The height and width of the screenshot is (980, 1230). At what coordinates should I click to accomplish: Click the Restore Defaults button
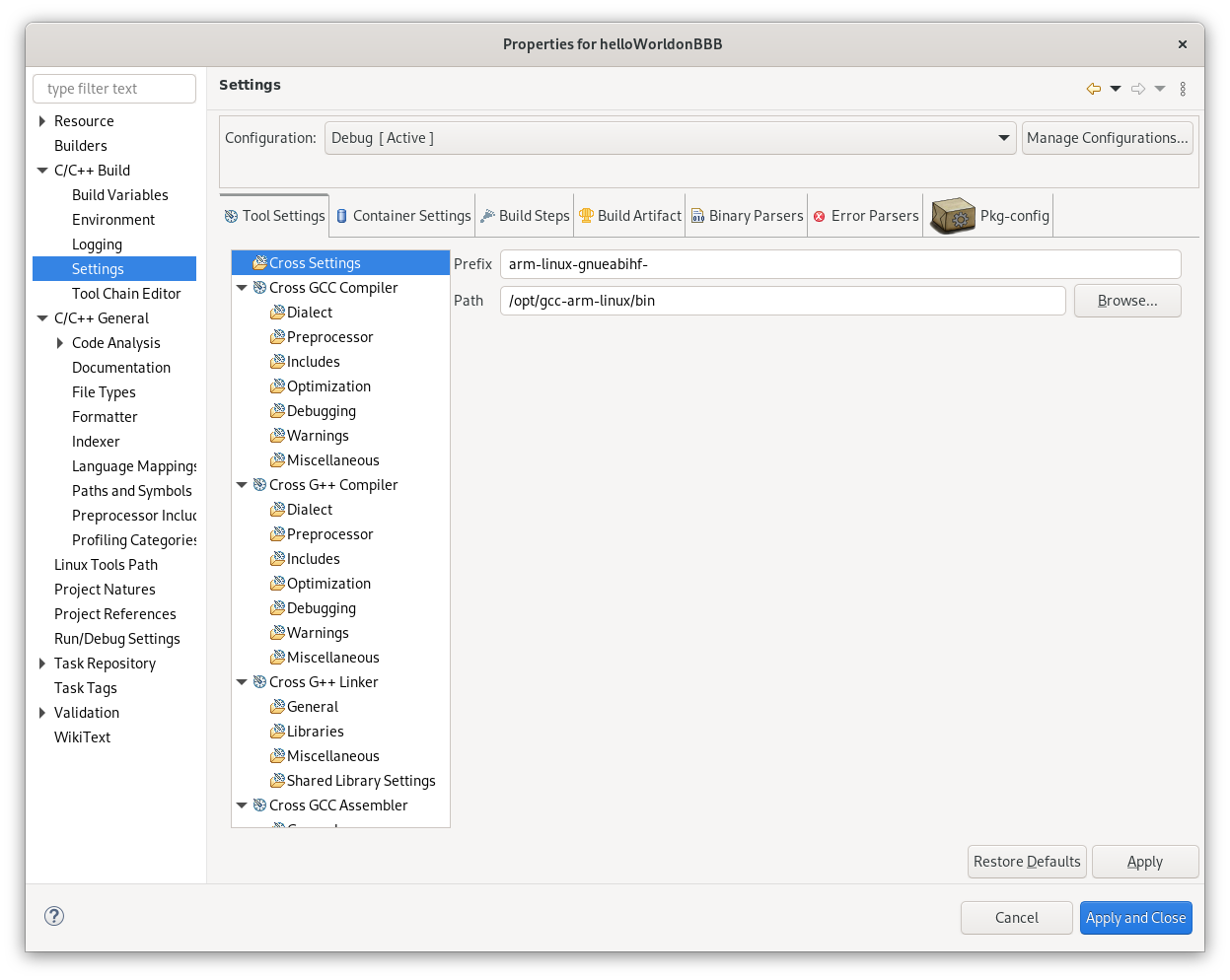click(1027, 861)
